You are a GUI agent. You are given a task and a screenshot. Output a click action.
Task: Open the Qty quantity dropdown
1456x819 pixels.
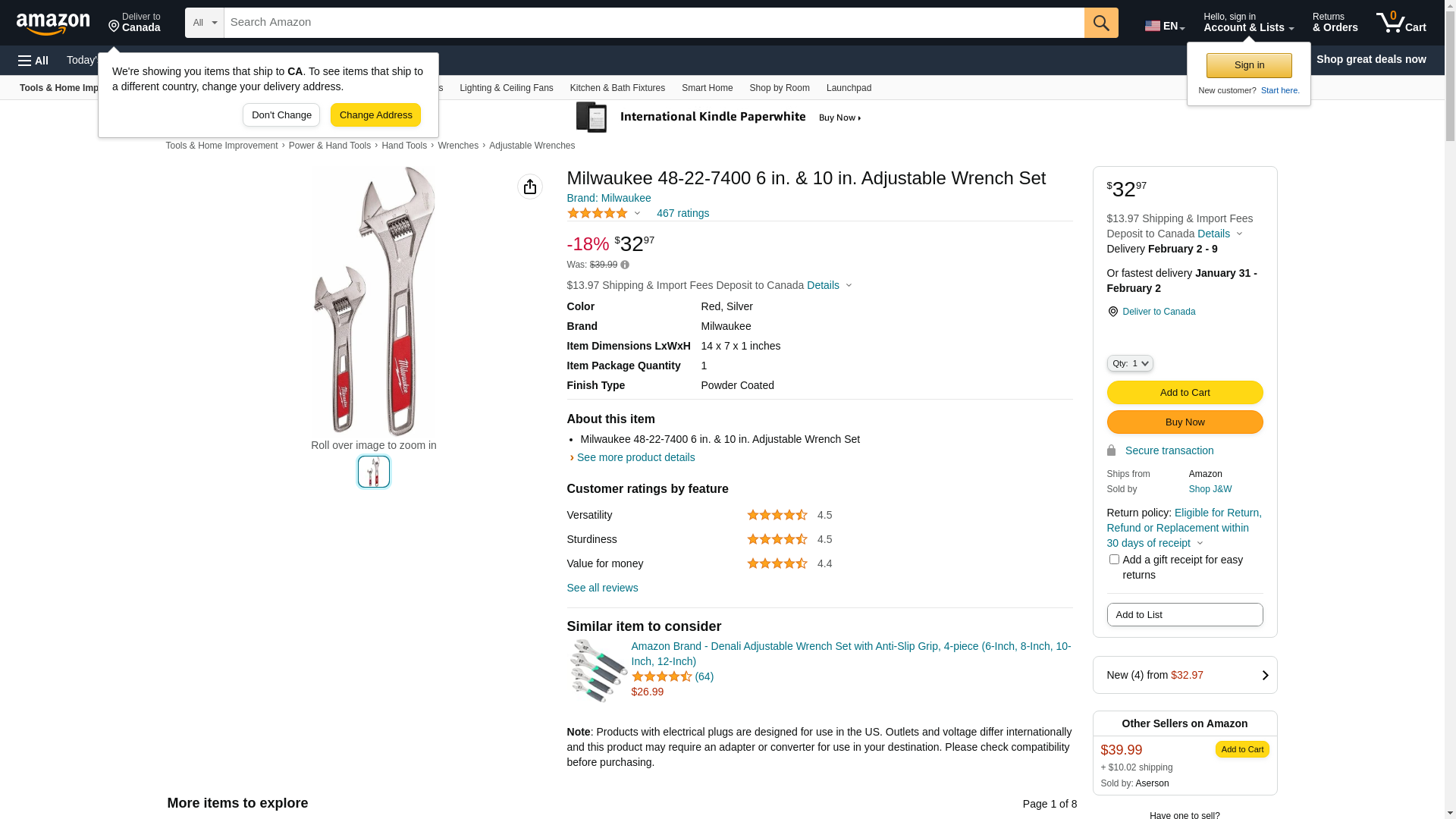tap(1130, 364)
